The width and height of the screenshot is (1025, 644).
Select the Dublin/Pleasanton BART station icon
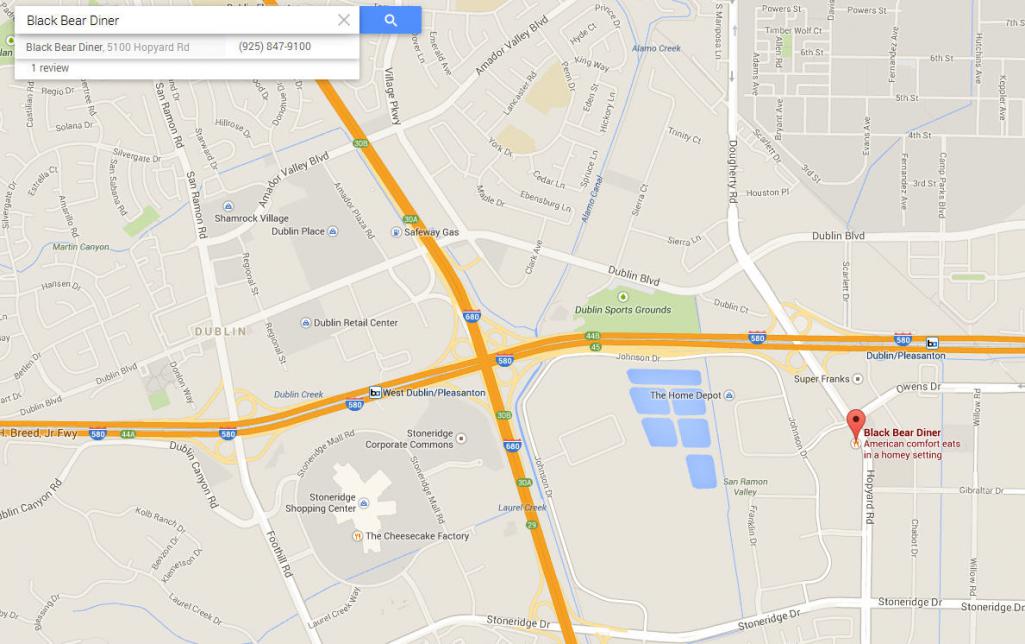point(932,343)
